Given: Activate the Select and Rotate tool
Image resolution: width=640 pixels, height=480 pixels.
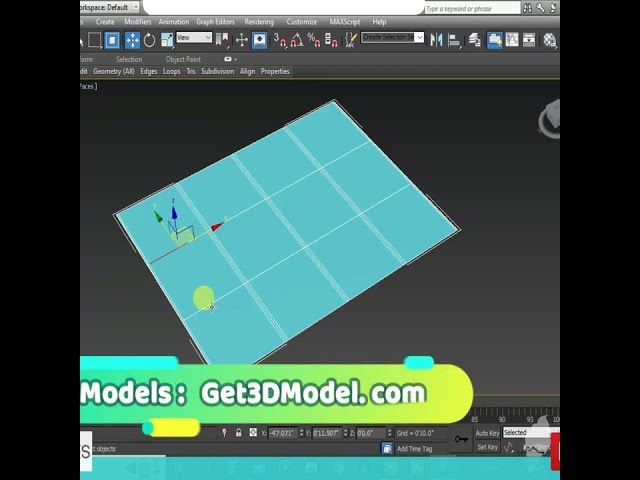Looking at the screenshot, I should [x=149, y=40].
